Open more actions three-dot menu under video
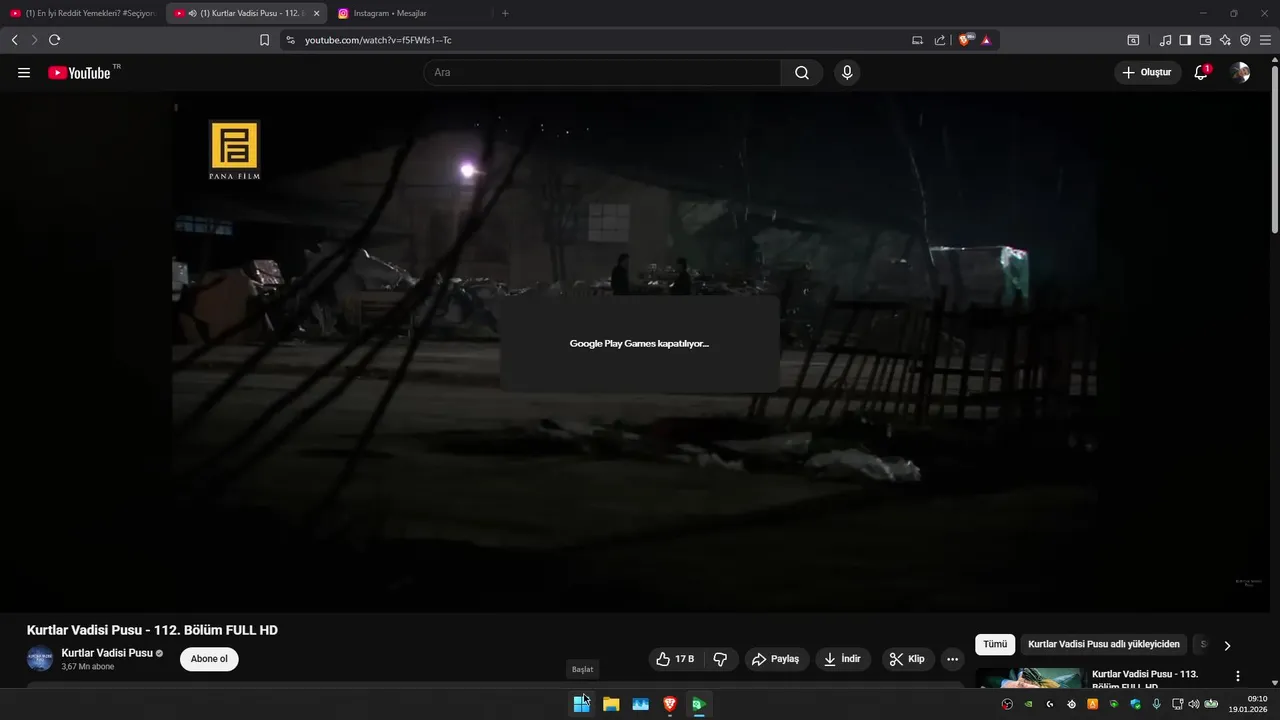The image size is (1280, 720). [952, 659]
